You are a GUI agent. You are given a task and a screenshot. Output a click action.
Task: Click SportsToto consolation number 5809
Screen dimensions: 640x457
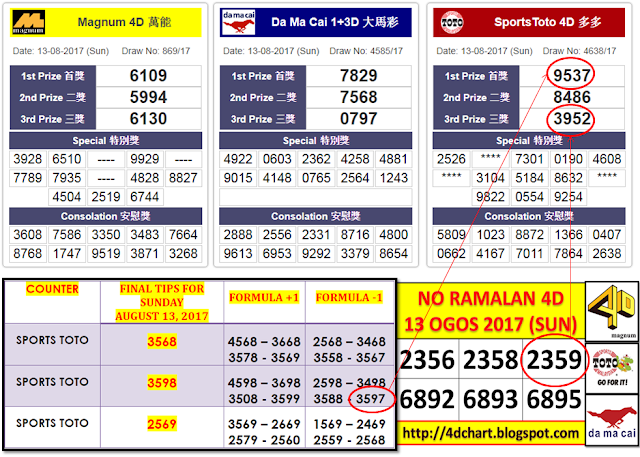pyautogui.click(x=451, y=235)
